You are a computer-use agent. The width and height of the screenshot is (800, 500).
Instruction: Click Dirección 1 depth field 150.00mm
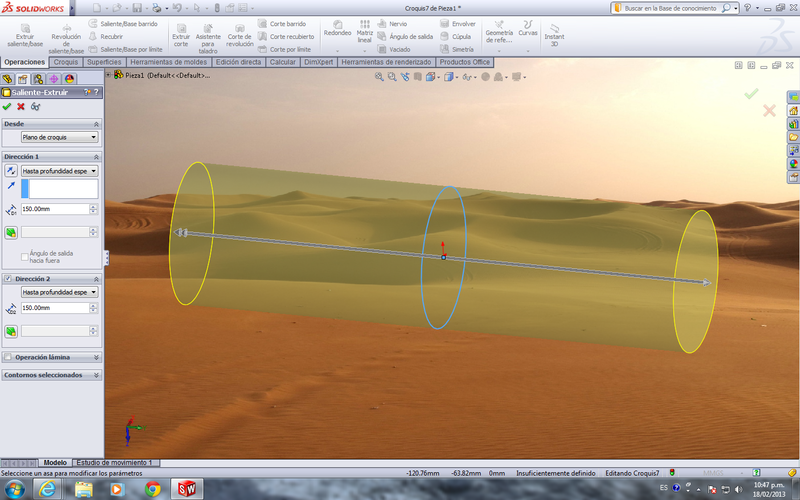[55, 209]
